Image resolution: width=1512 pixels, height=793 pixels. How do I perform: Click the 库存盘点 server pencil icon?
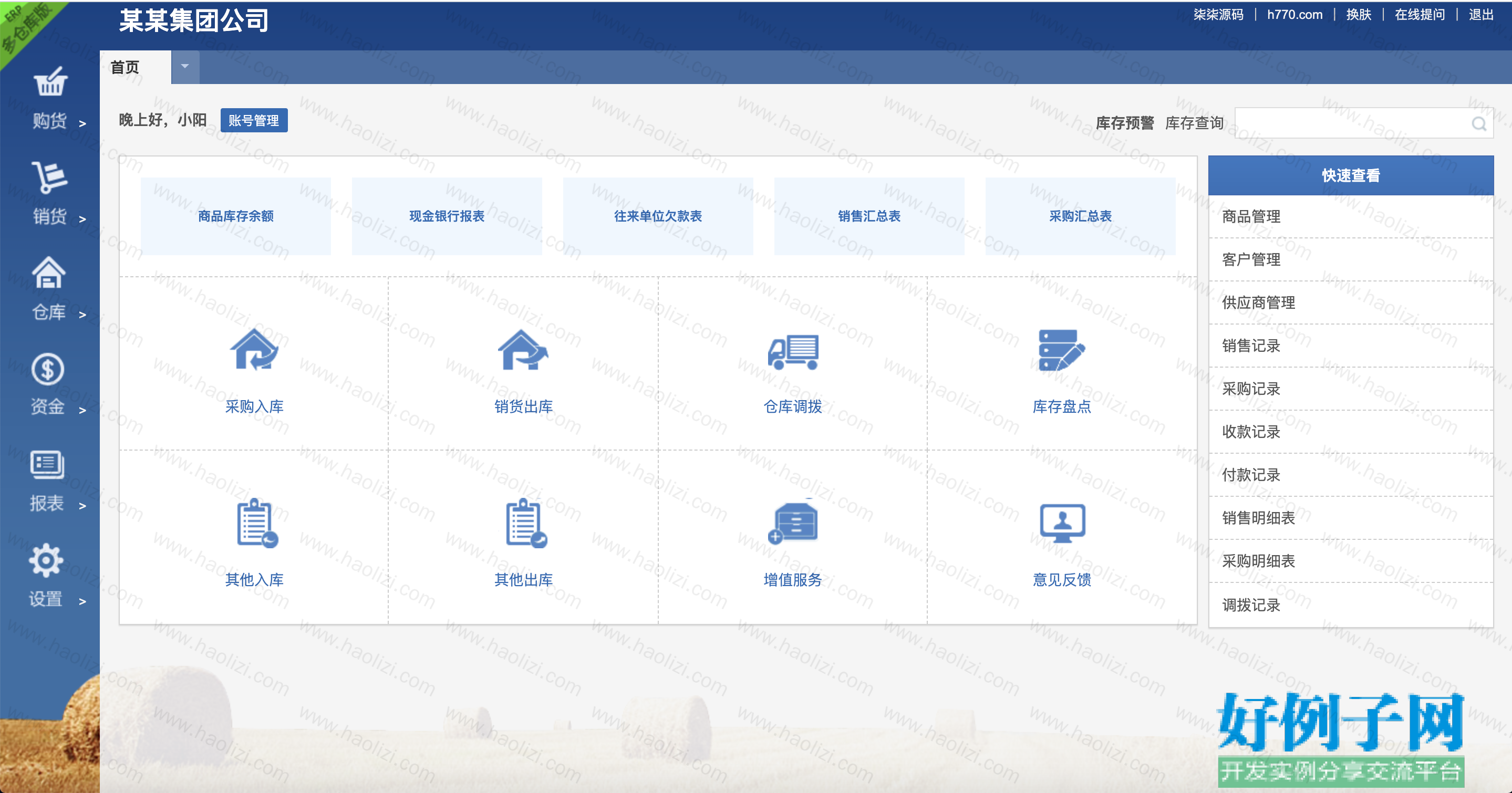1062,350
